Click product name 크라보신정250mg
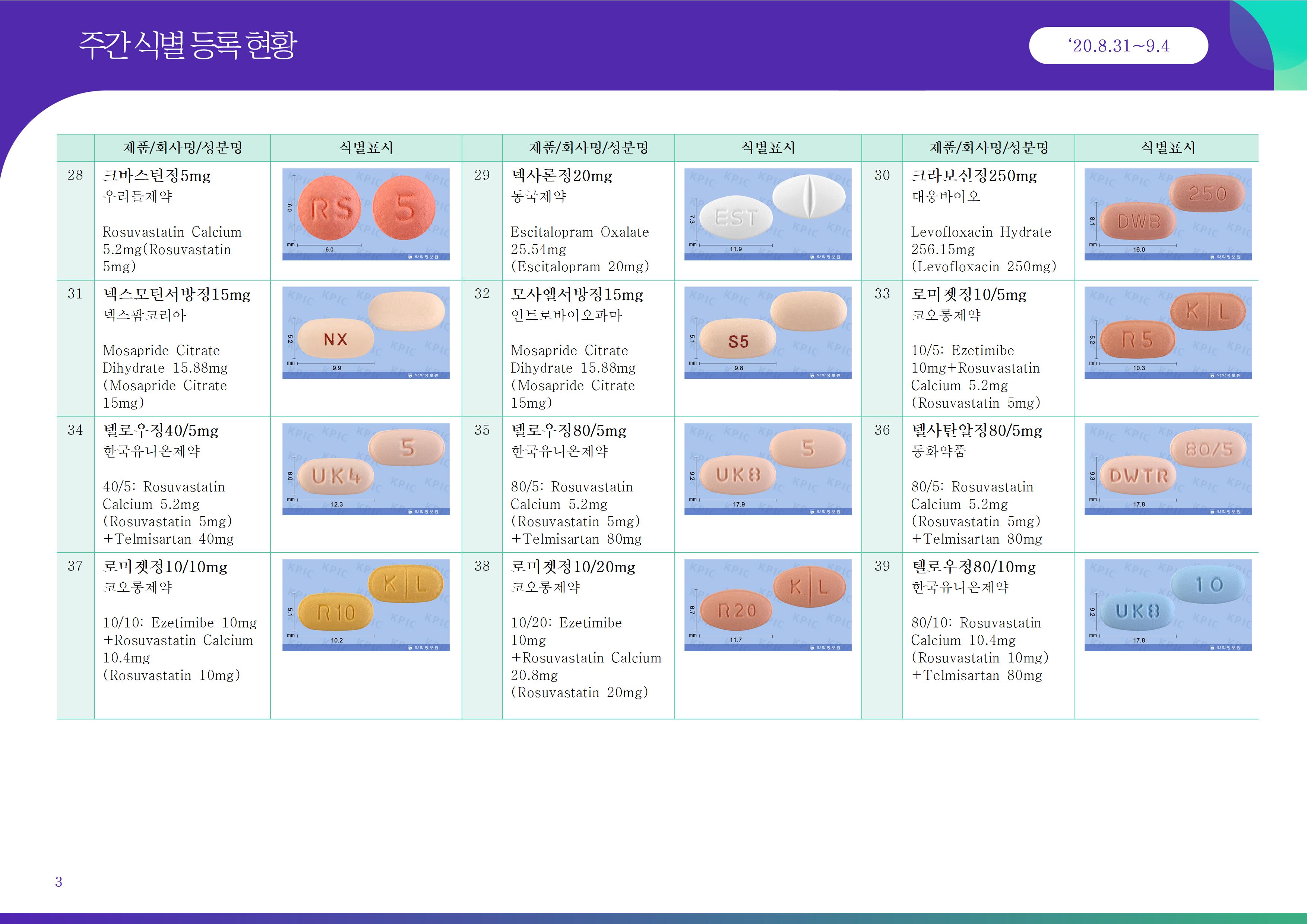This screenshot has height=924, width=1307. pos(974,176)
